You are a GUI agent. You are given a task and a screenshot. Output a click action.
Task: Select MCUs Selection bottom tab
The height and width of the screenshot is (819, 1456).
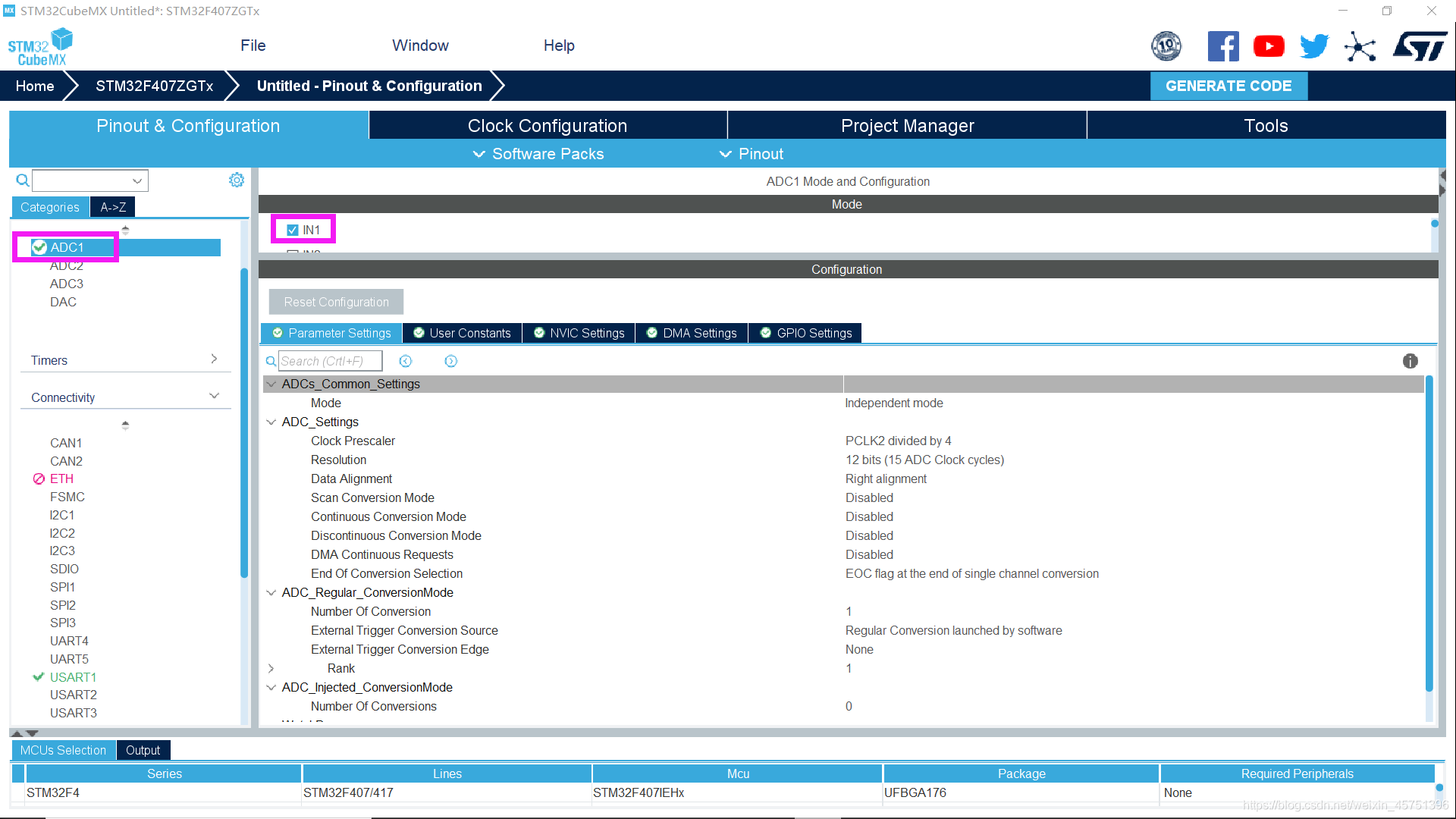[63, 750]
